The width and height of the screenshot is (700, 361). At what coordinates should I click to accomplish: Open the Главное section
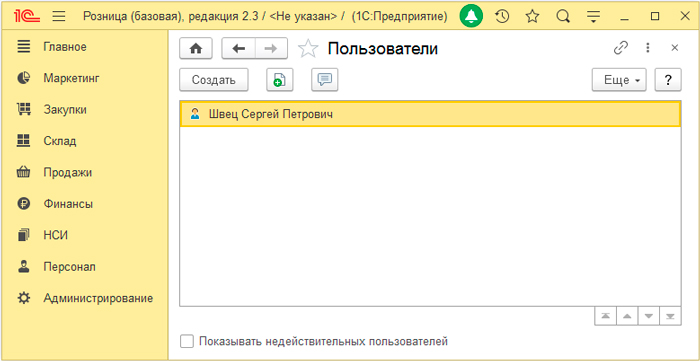[x=84, y=47]
